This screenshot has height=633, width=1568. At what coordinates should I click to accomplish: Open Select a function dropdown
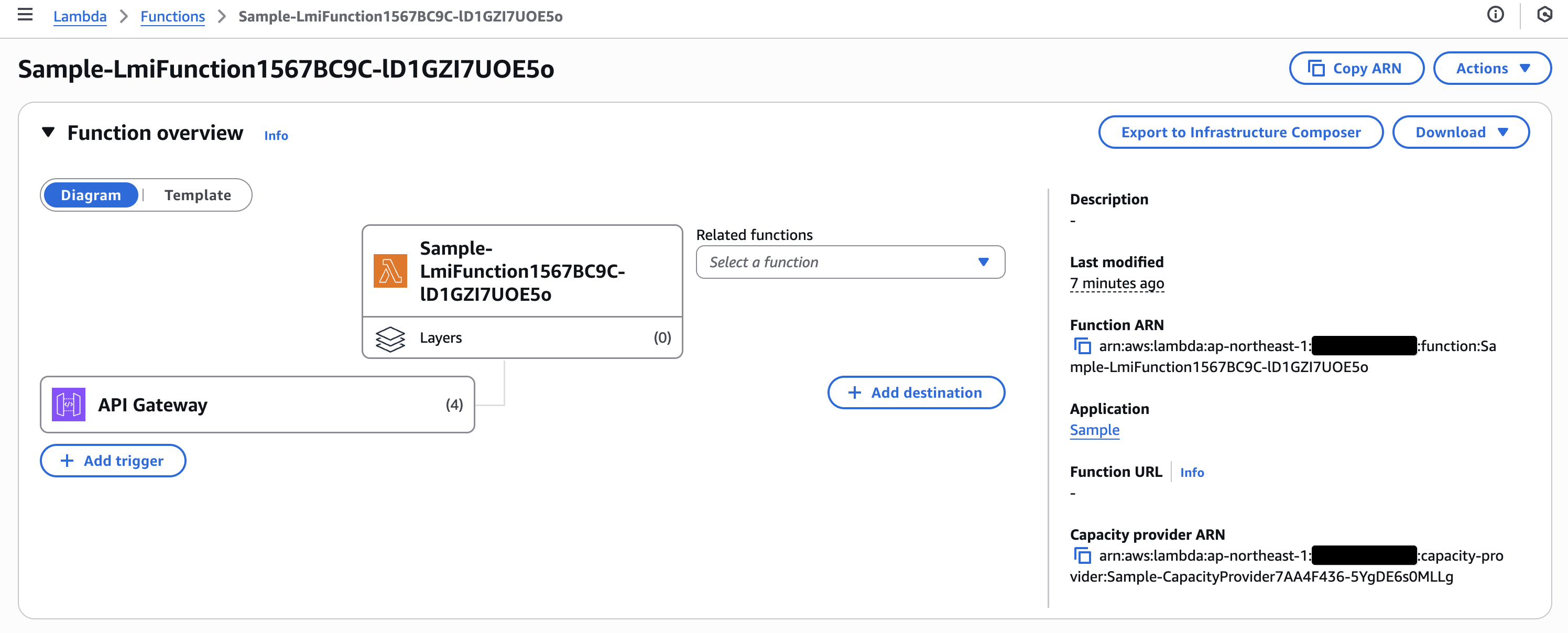click(x=850, y=261)
